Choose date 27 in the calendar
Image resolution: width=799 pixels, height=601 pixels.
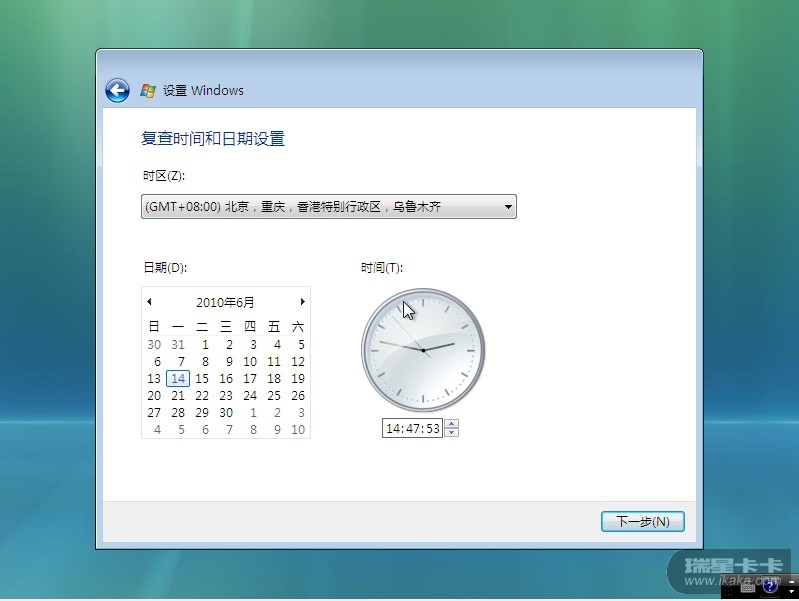pos(154,412)
